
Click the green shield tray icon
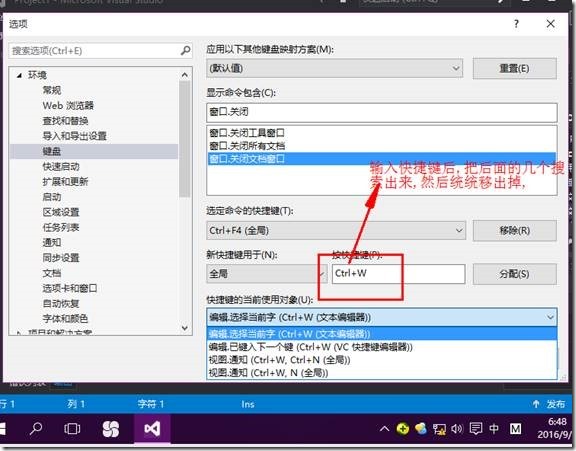point(403,429)
